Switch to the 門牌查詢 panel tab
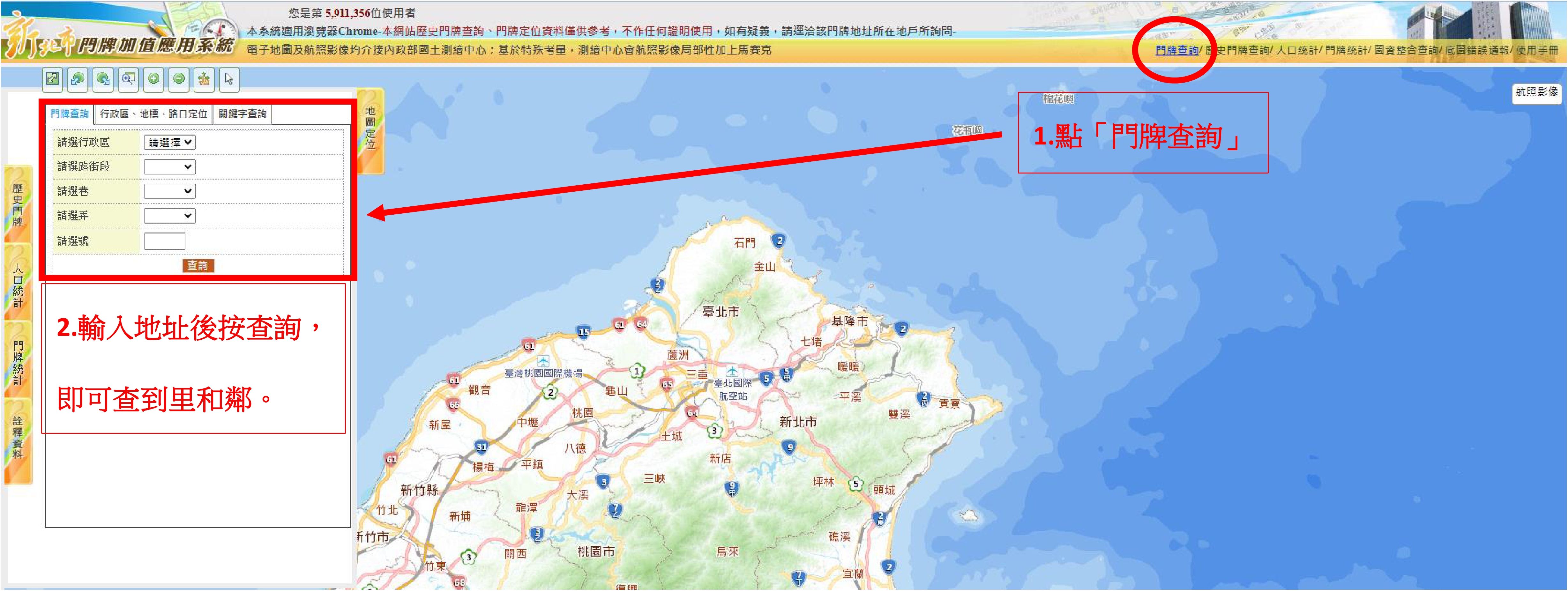Screen dimensions: 1568x591 (x=69, y=114)
